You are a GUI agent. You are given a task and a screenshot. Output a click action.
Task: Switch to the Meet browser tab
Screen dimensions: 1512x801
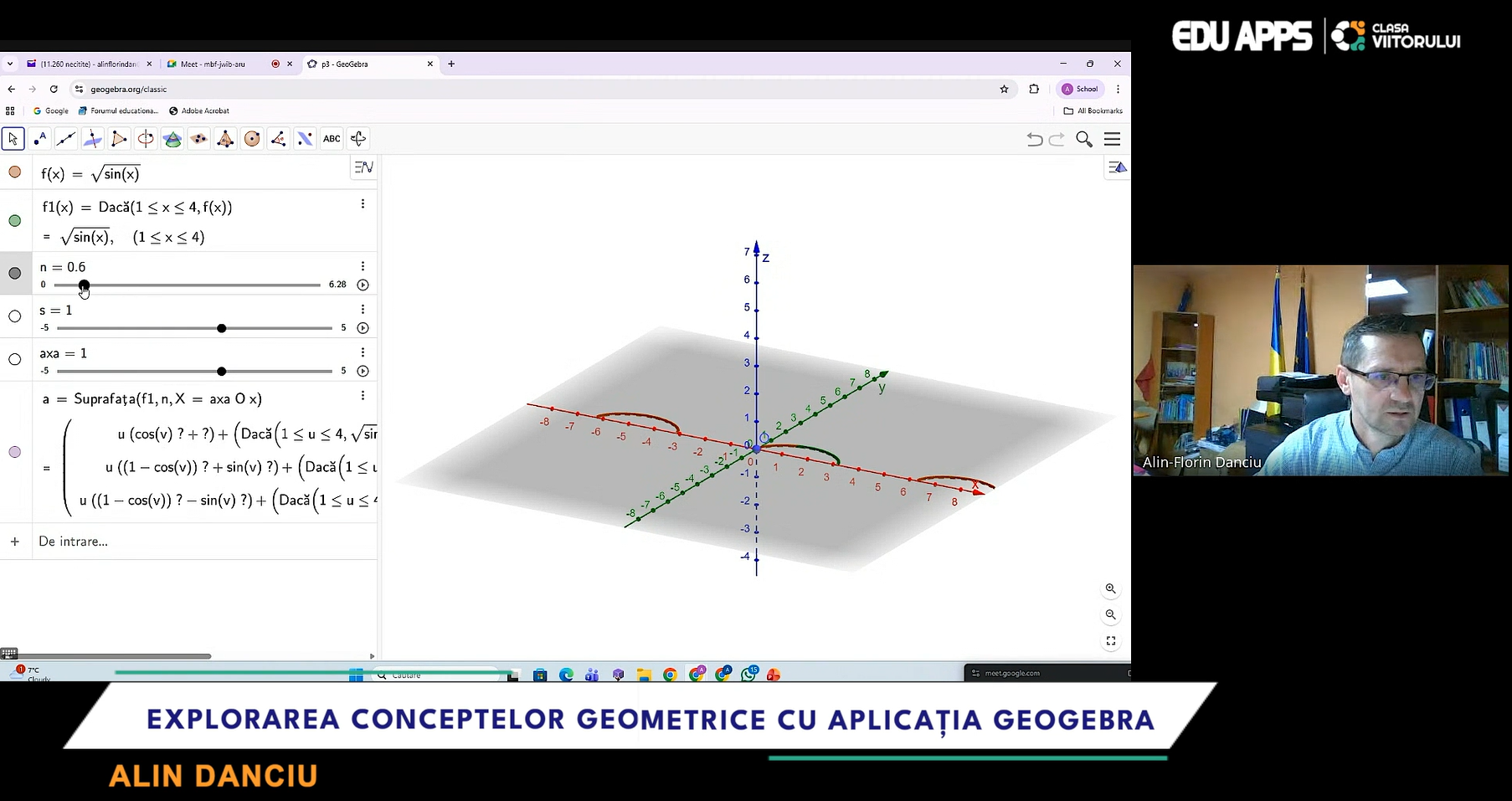click(229, 64)
